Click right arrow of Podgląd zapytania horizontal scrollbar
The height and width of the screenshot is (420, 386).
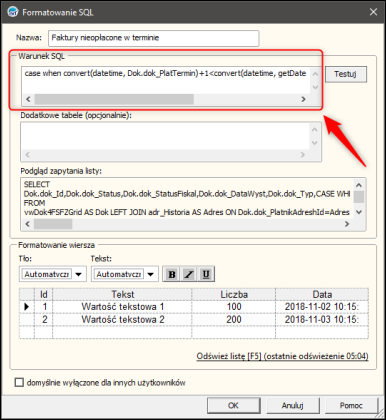point(347,224)
